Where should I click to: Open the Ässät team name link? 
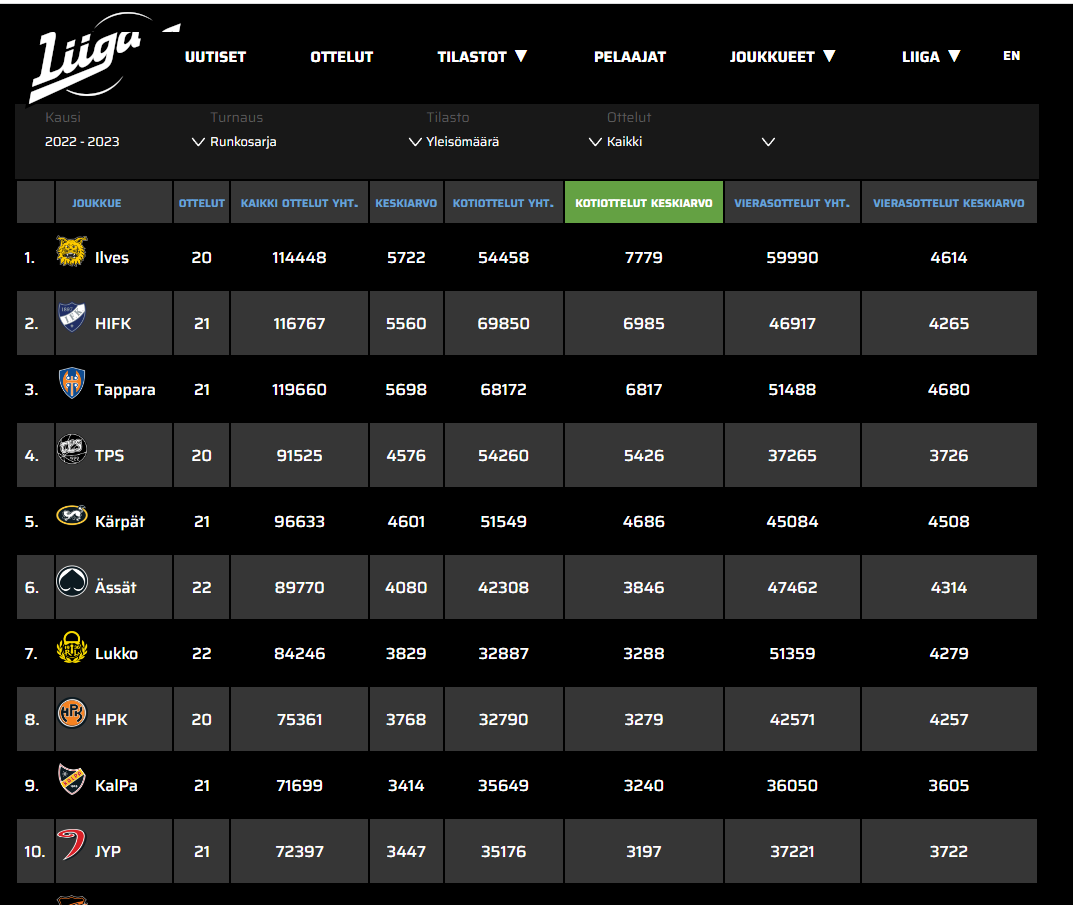(x=116, y=587)
